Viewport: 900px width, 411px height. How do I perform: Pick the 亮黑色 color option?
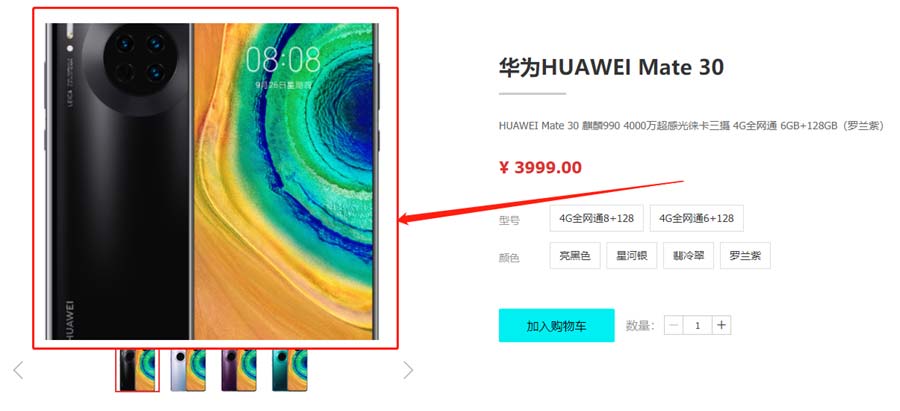pos(575,255)
